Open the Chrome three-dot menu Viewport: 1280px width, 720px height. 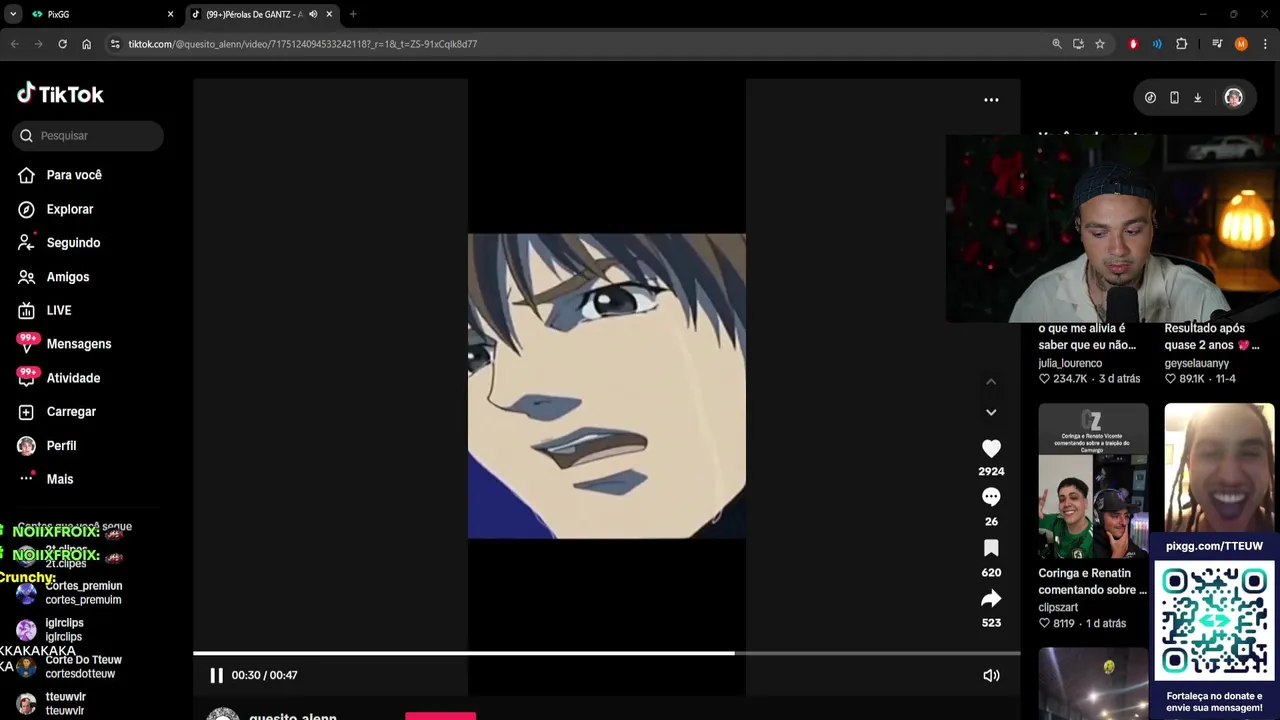click(x=1265, y=44)
